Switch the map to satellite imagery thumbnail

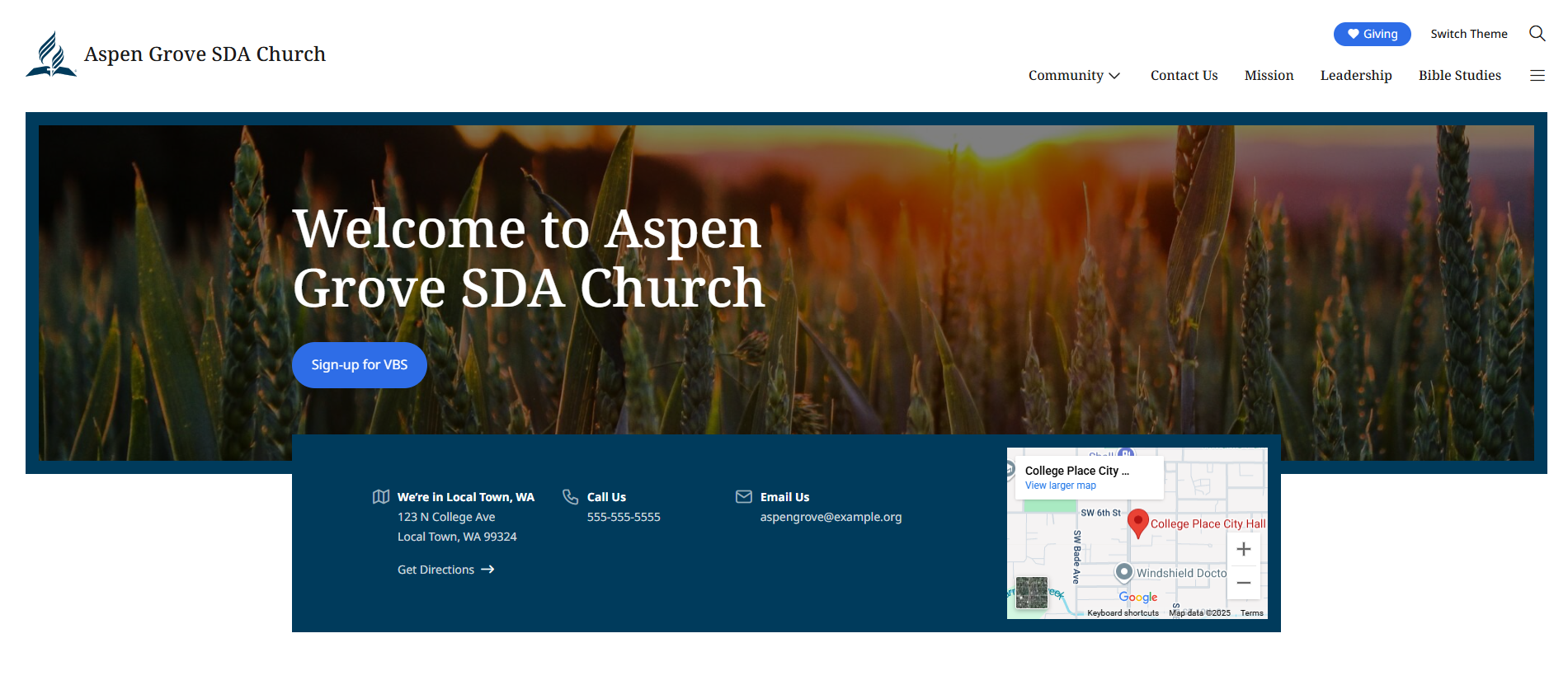tap(1032, 593)
